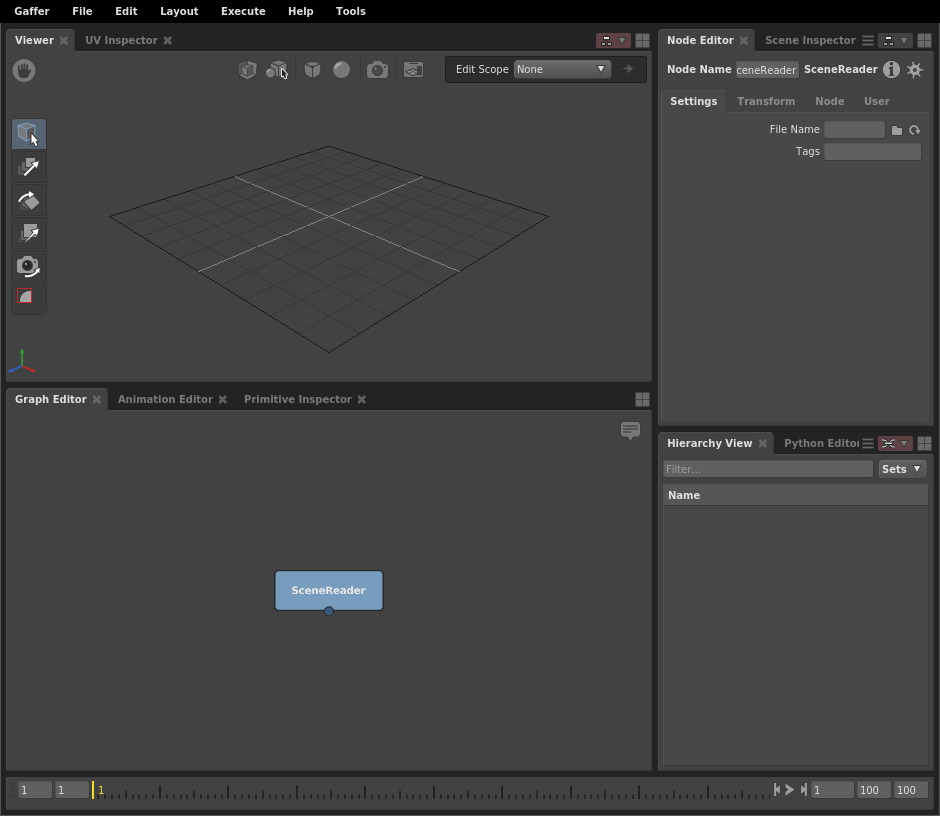Open the Execute menu
940x816 pixels.
243,11
